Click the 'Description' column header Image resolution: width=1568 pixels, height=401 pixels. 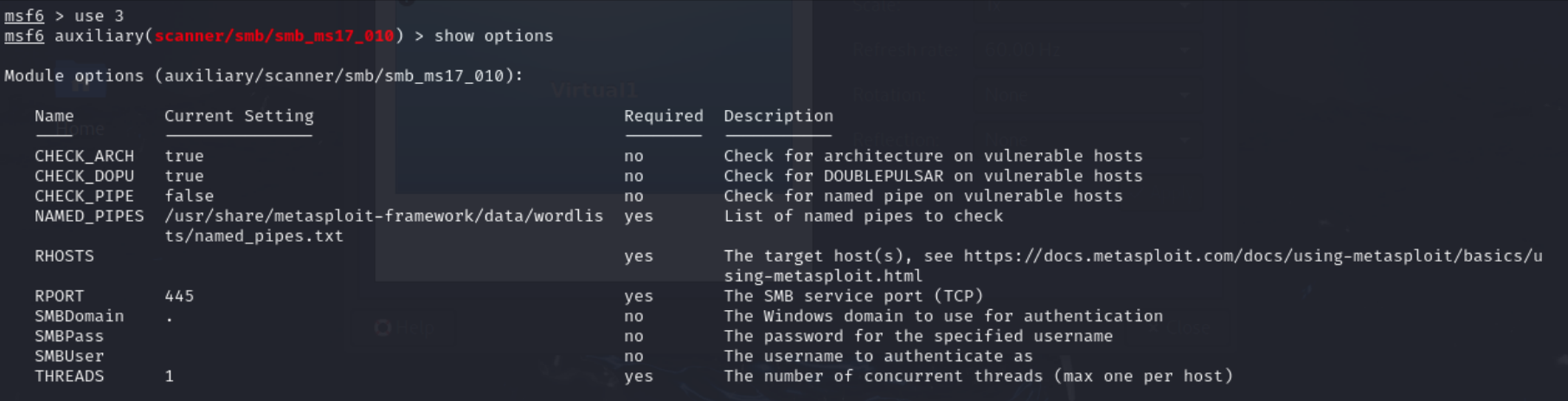778,115
